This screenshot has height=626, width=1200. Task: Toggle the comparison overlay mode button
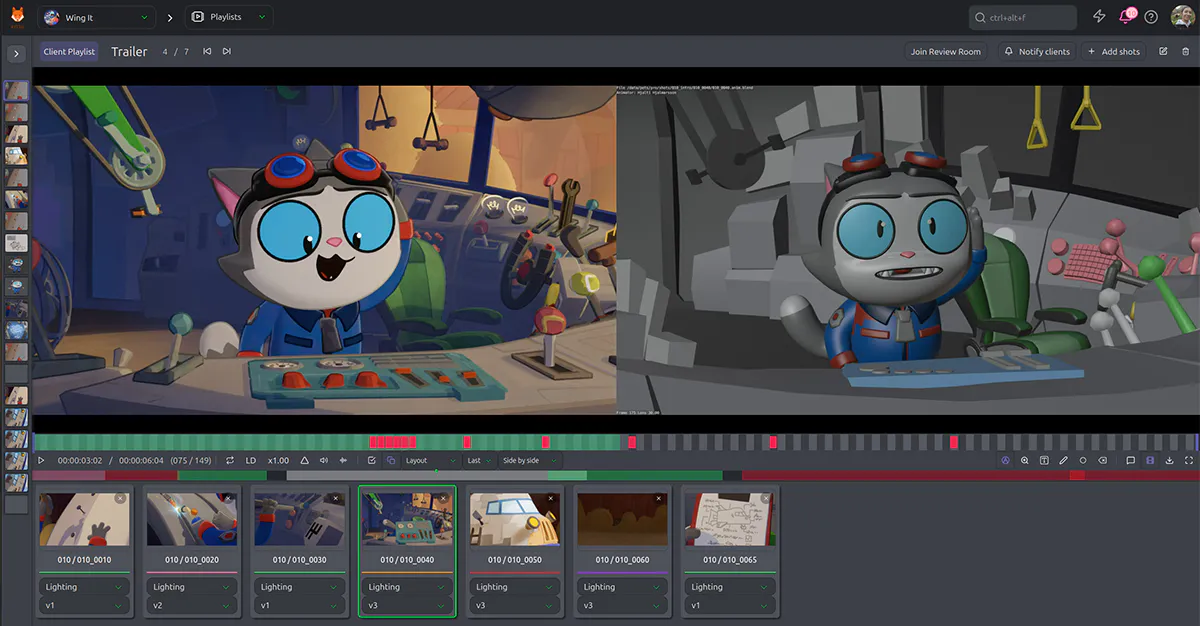(390, 460)
